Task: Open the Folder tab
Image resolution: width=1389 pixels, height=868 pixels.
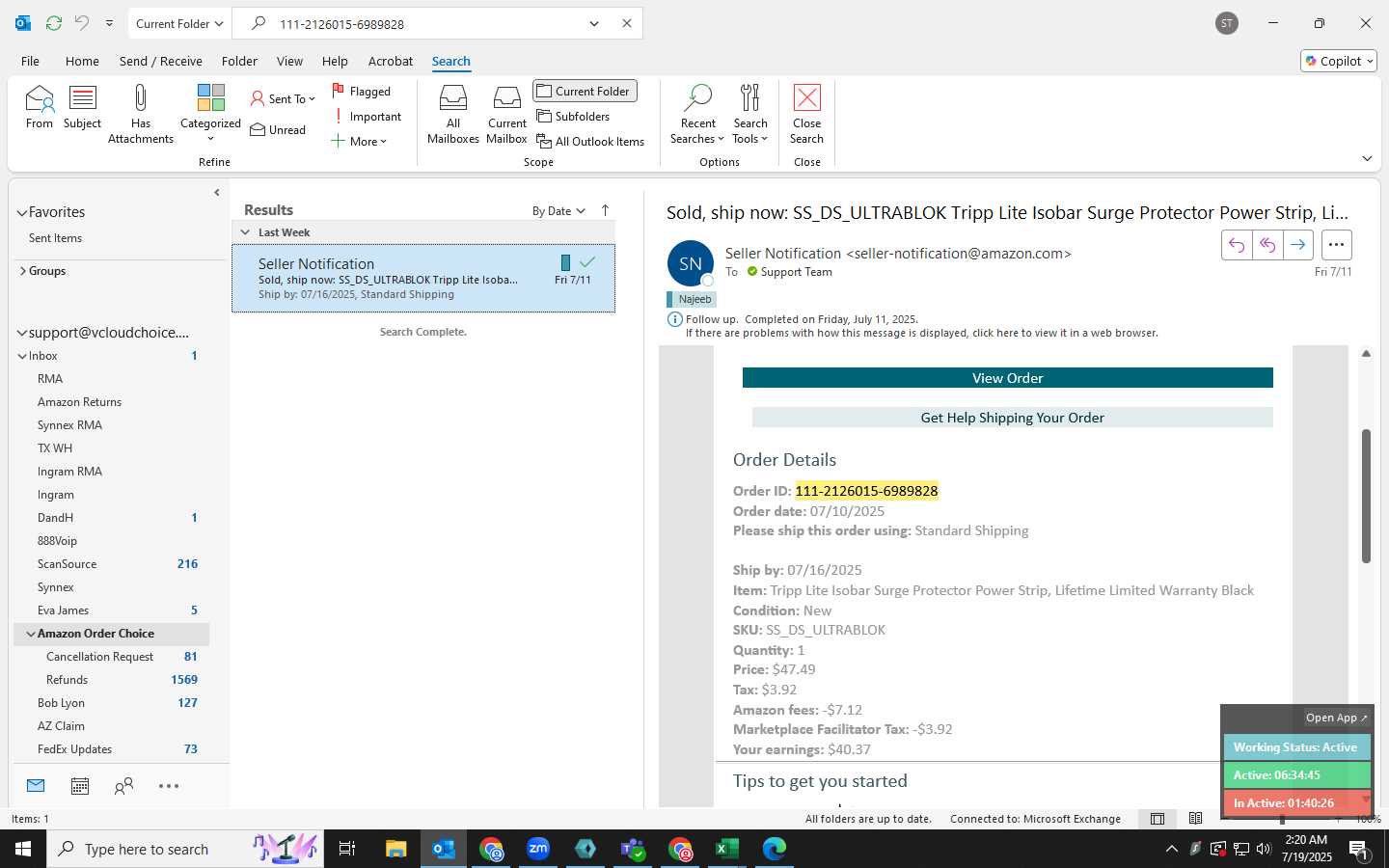Action: (239, 61)
